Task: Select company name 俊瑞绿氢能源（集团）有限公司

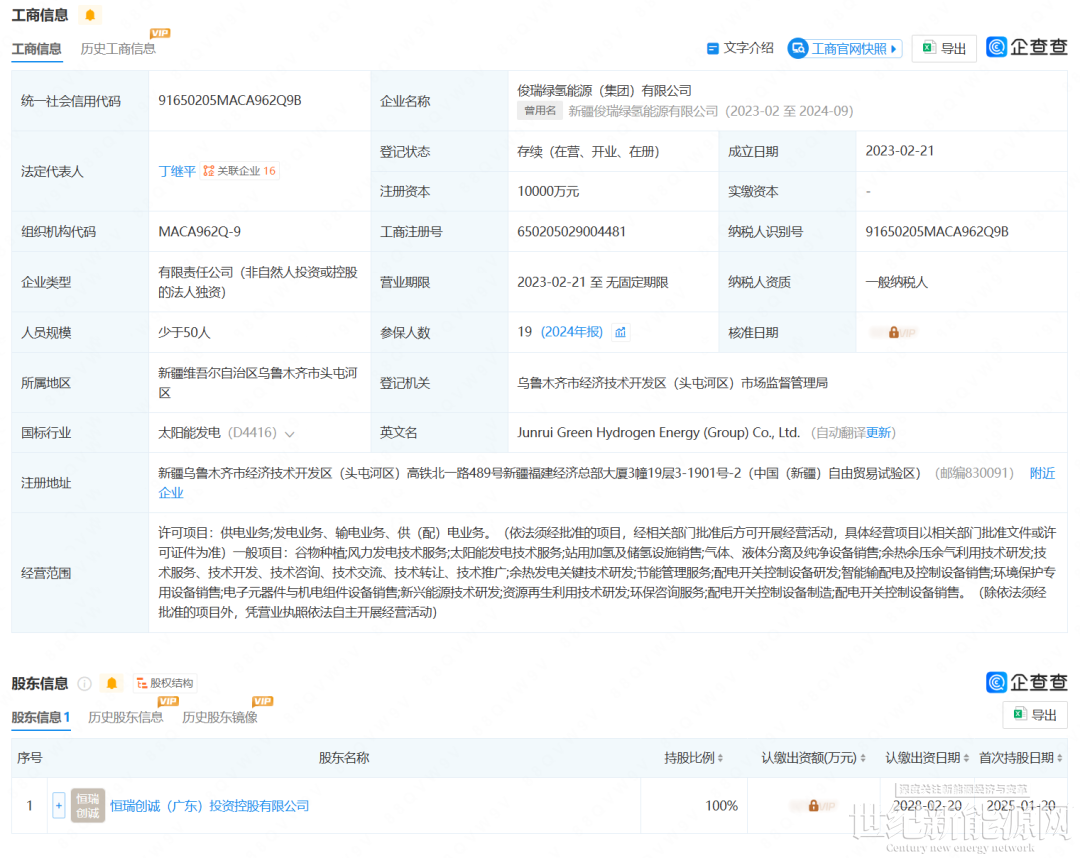Action: [x=604, y=91]
